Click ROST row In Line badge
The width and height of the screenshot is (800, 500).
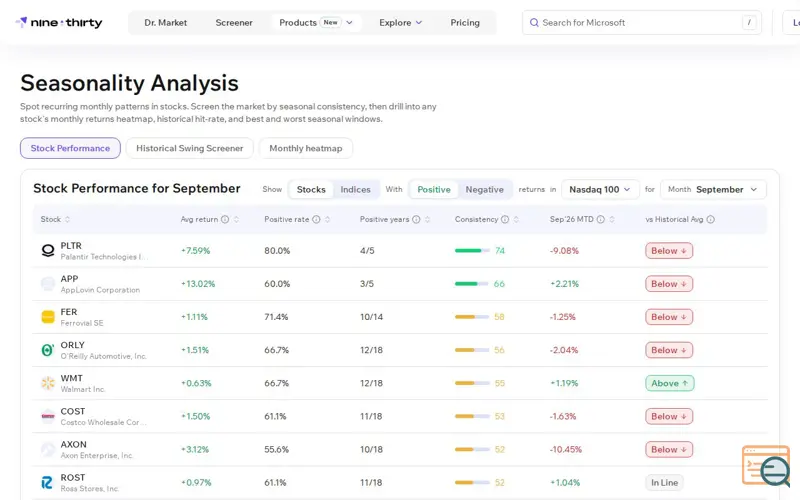[x=664, y=483]
